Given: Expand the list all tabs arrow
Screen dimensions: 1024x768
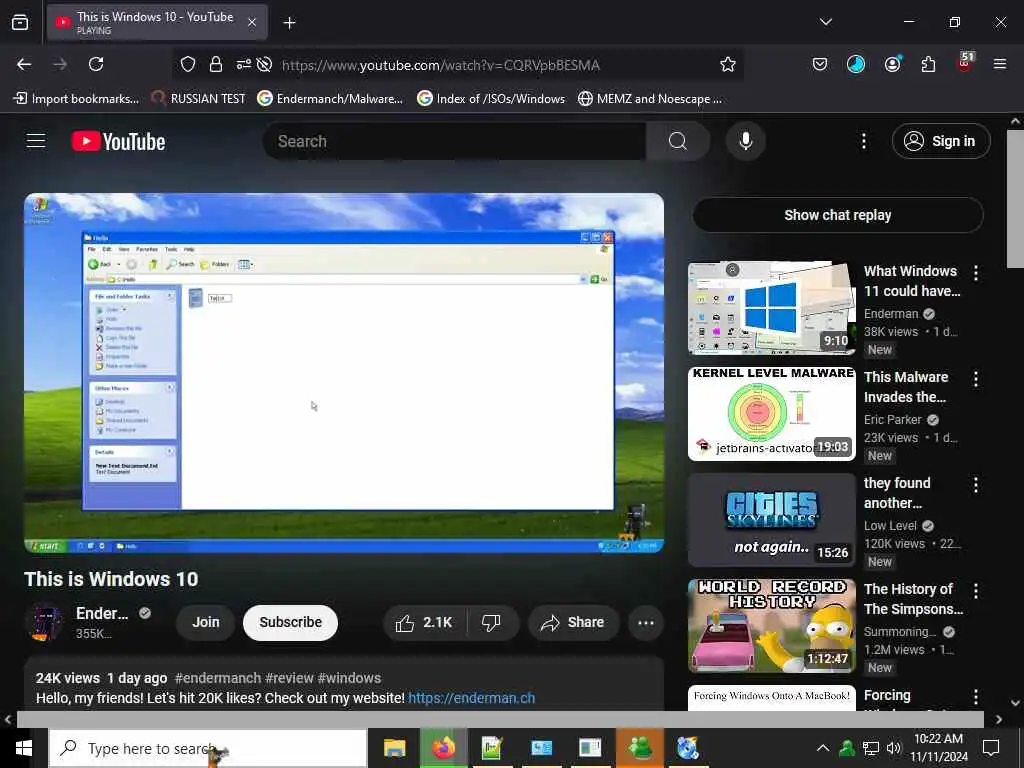Looking at the screenshot, I should pyautogui.click(x=825, y=22).
